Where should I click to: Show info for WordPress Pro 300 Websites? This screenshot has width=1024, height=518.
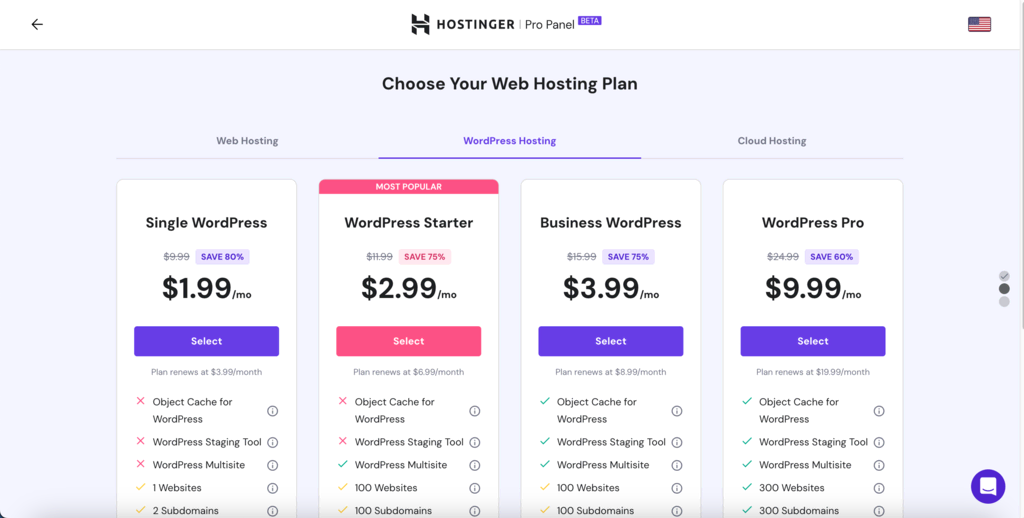(879, 488)
